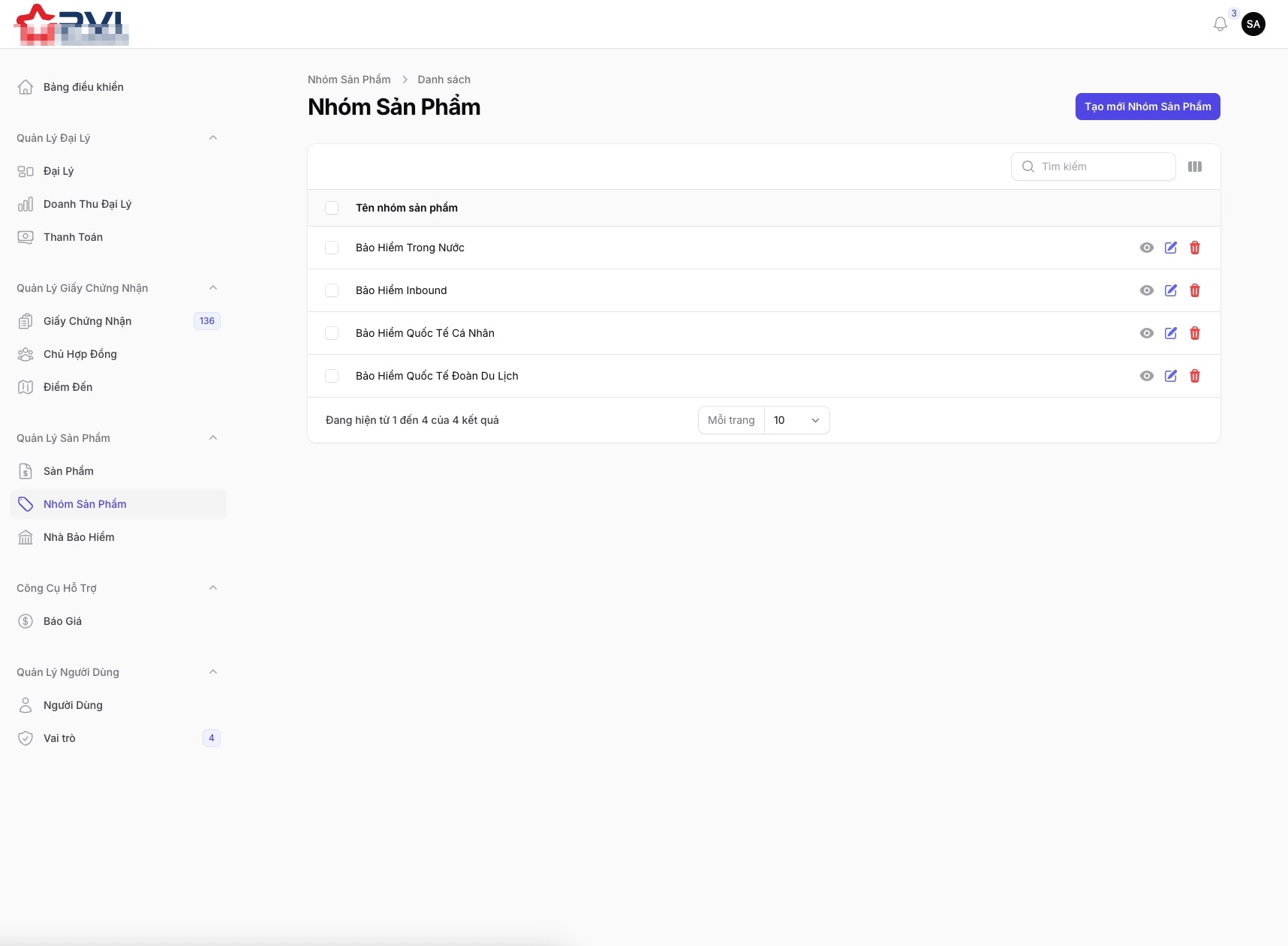The width and height of the screenshot is (1288, 946).
Task: Go to Giấy Chứng Nhận menu
Action: point(87,321)
